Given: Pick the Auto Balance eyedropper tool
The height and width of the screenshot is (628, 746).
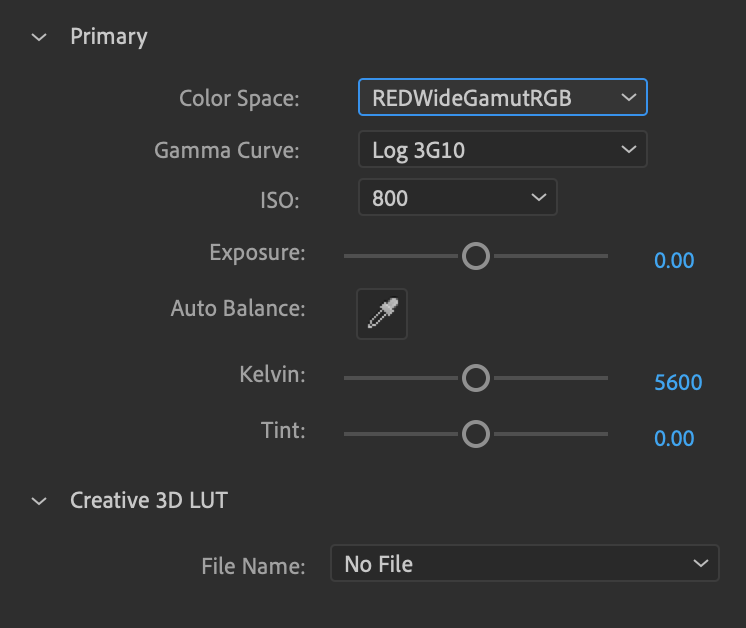Looking at the screenshot, I should (x=382, y=314).
